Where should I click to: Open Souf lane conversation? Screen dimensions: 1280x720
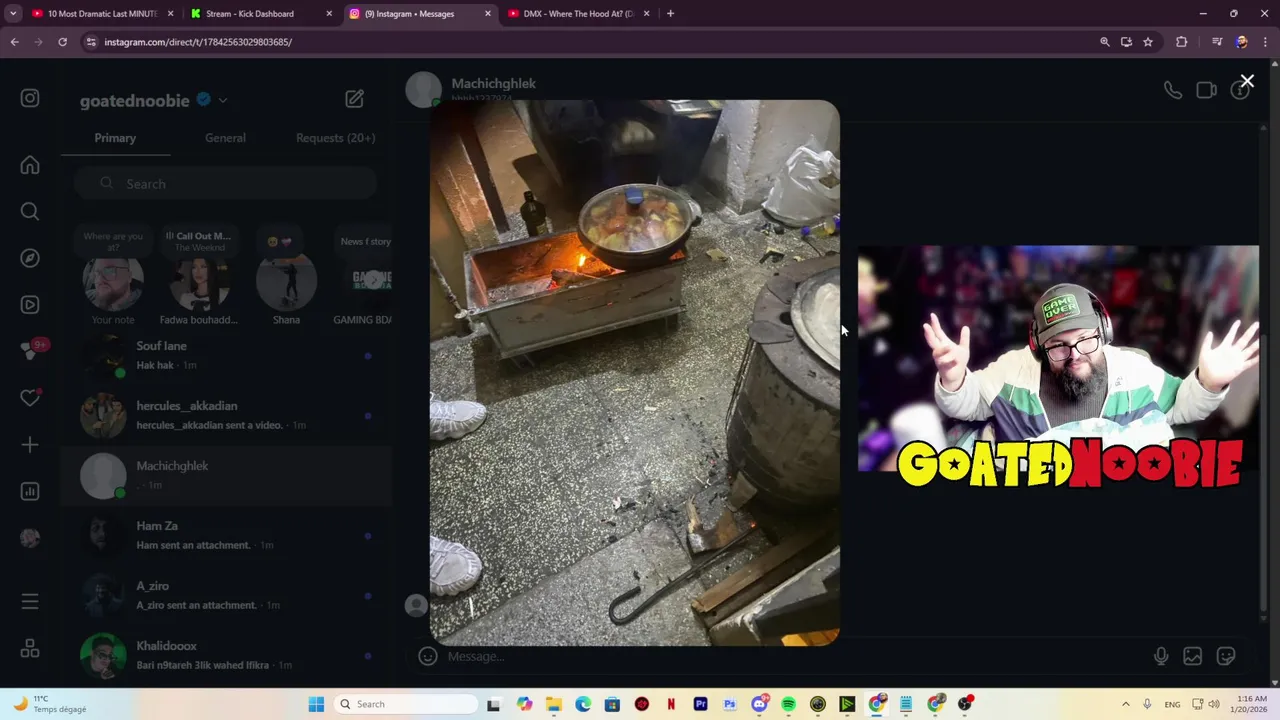[226, 356]
